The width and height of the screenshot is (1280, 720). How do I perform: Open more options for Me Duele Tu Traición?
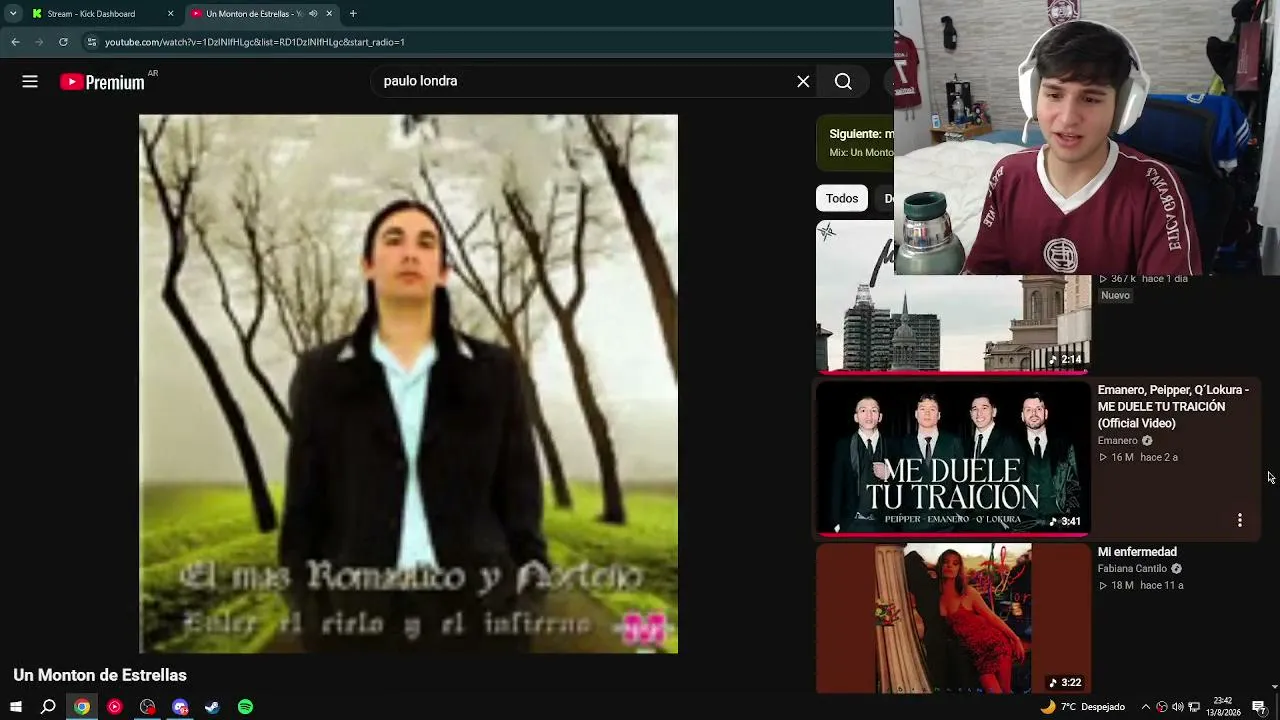[1240, 520]
